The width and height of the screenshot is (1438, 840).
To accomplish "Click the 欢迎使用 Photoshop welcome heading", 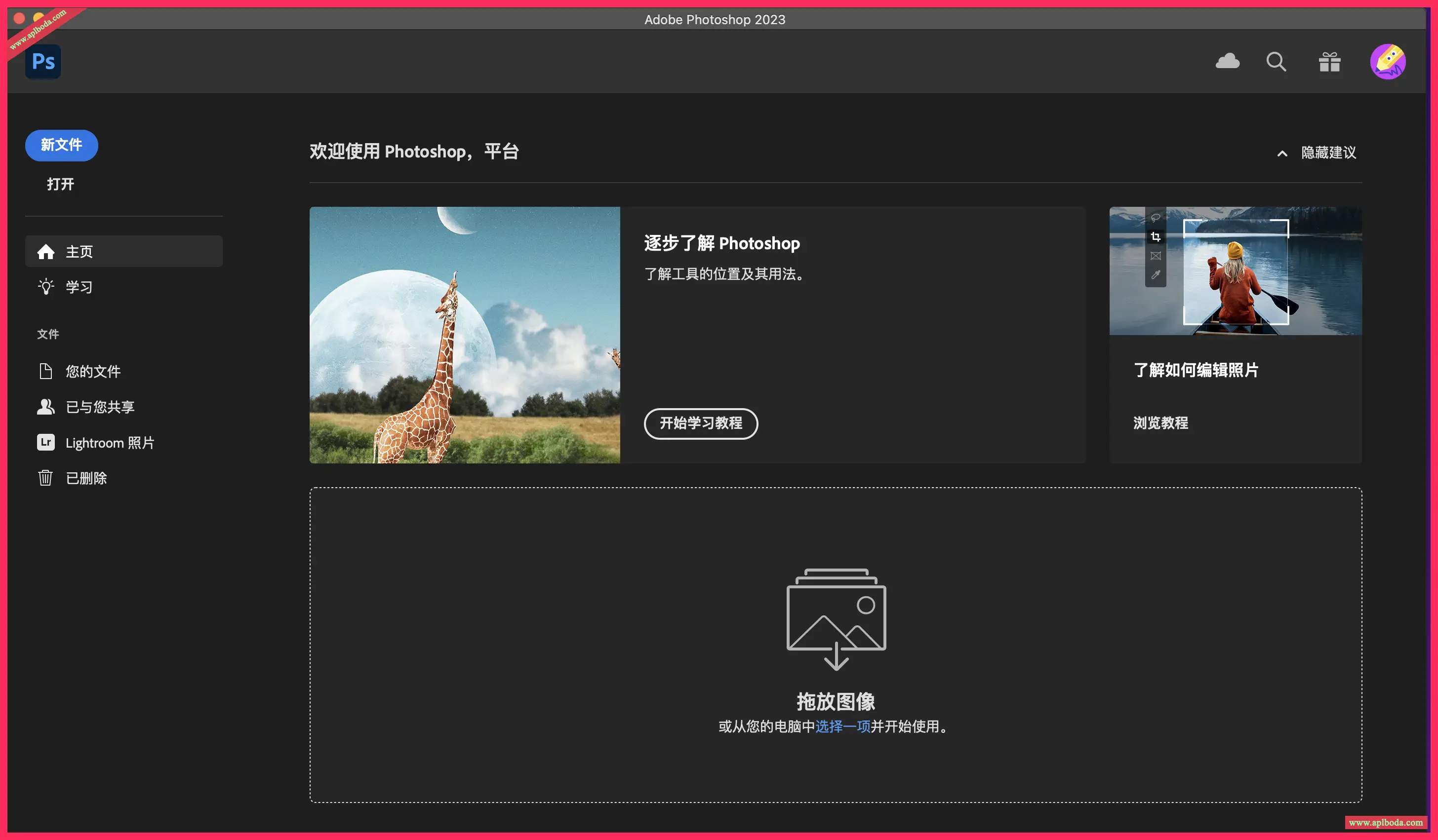I will 414,152.
